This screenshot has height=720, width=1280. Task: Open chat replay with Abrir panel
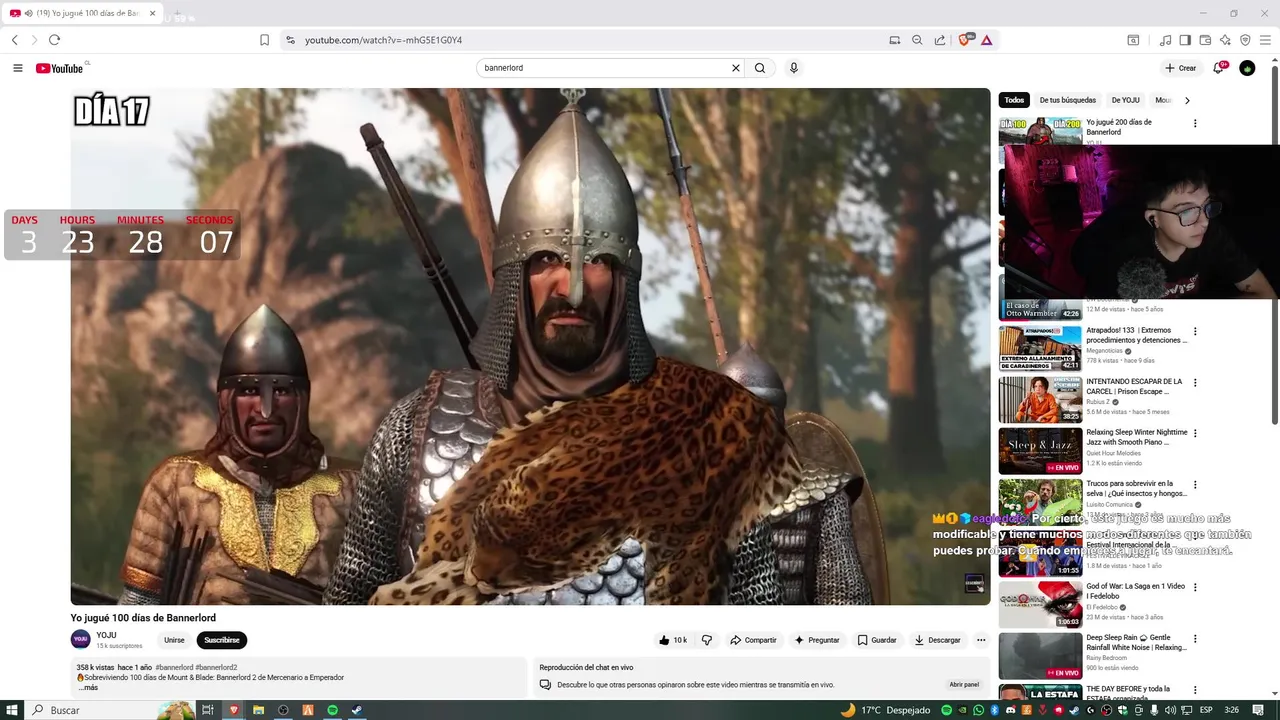tap(964, 685)
